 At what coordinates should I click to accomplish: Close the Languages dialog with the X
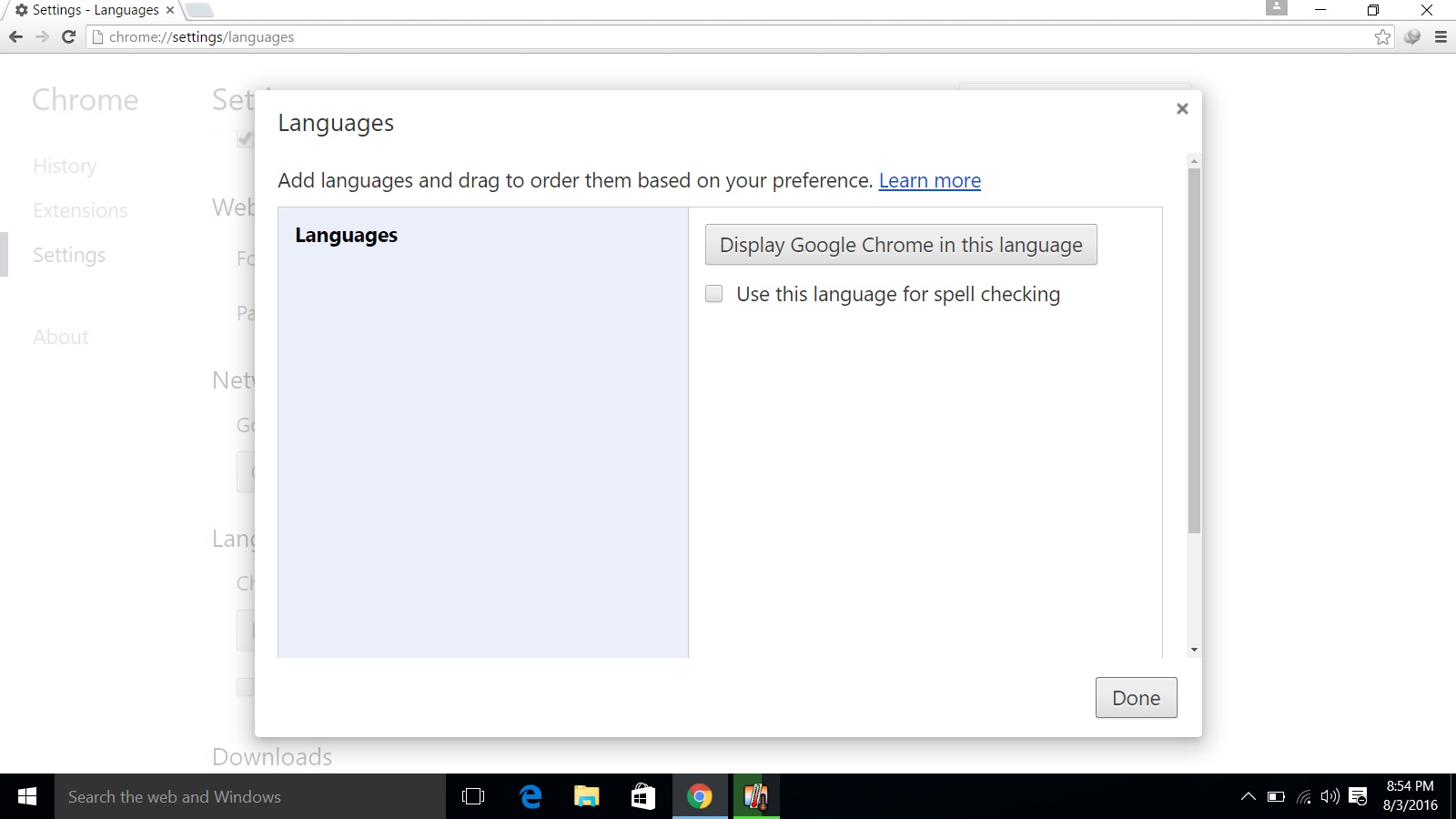pos(1182,108)
